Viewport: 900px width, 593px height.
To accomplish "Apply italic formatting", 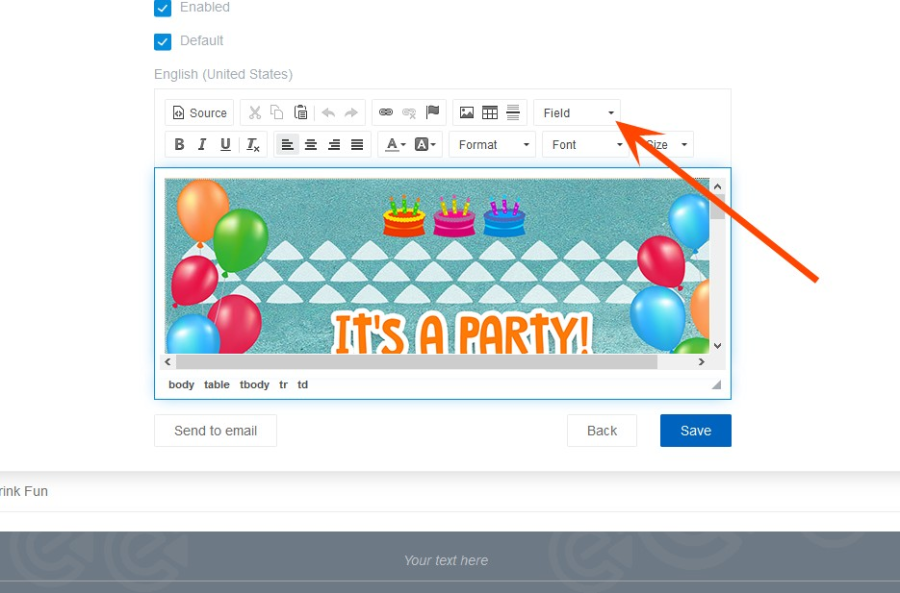I will click(x=202, y=145).
